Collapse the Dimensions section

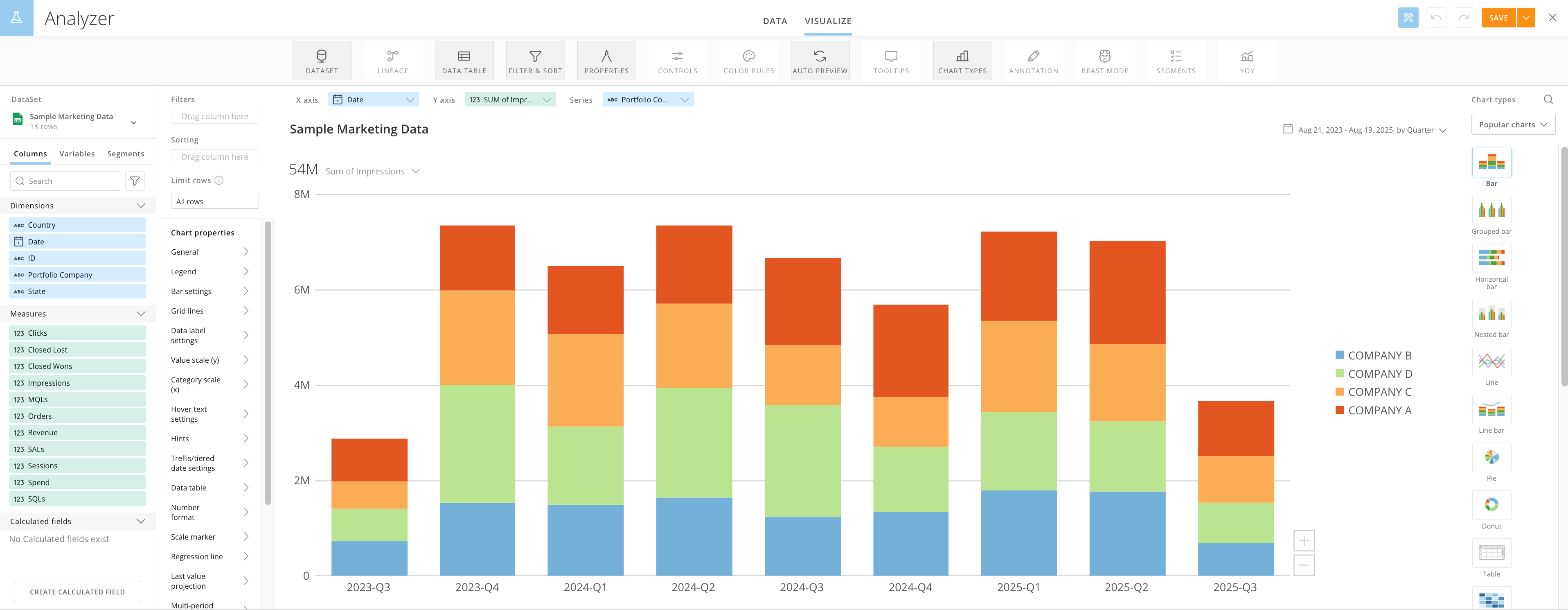point(141,206)
